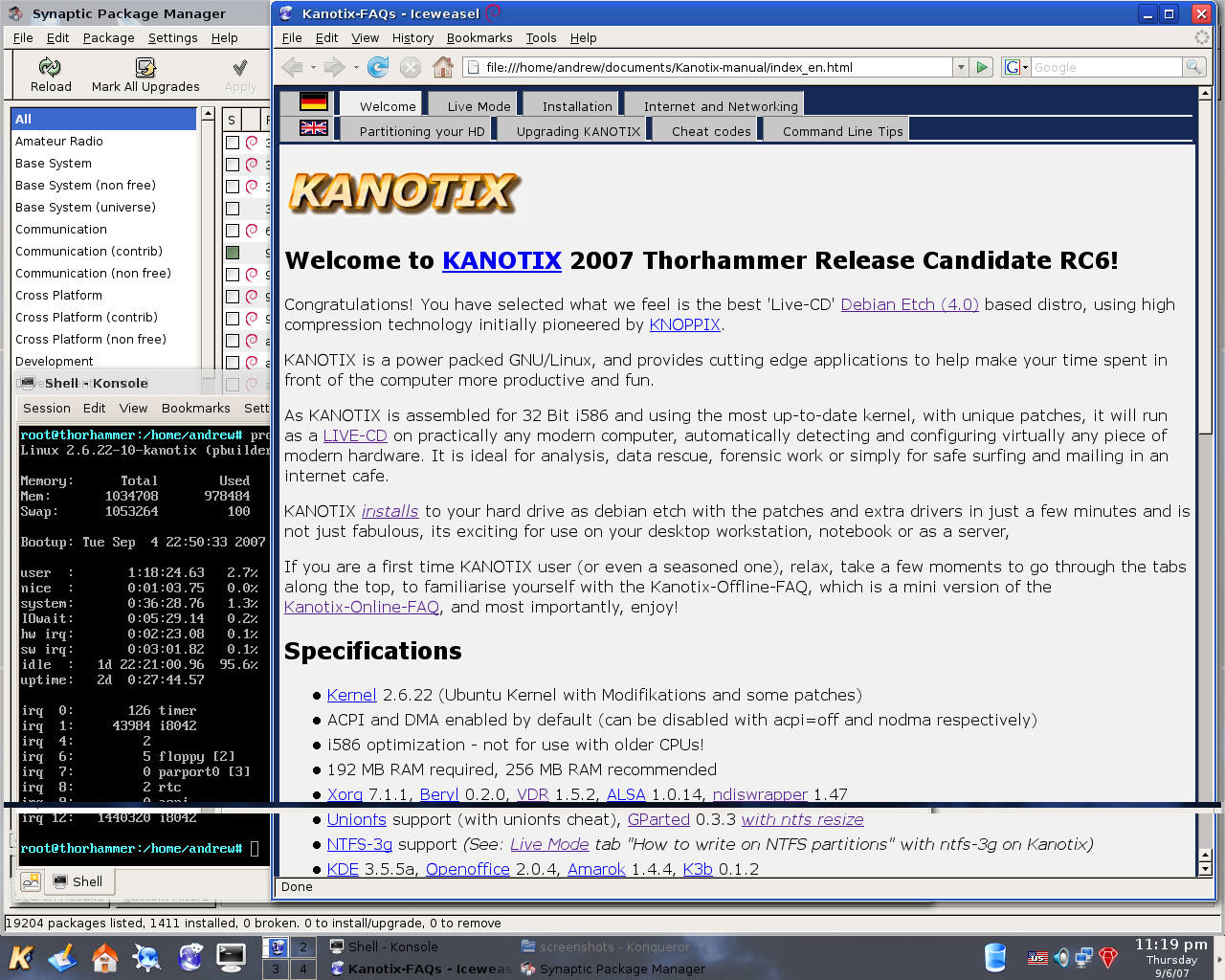
Task: Click the green installed-package status box in Synaptic
Action: click(233, 253)
